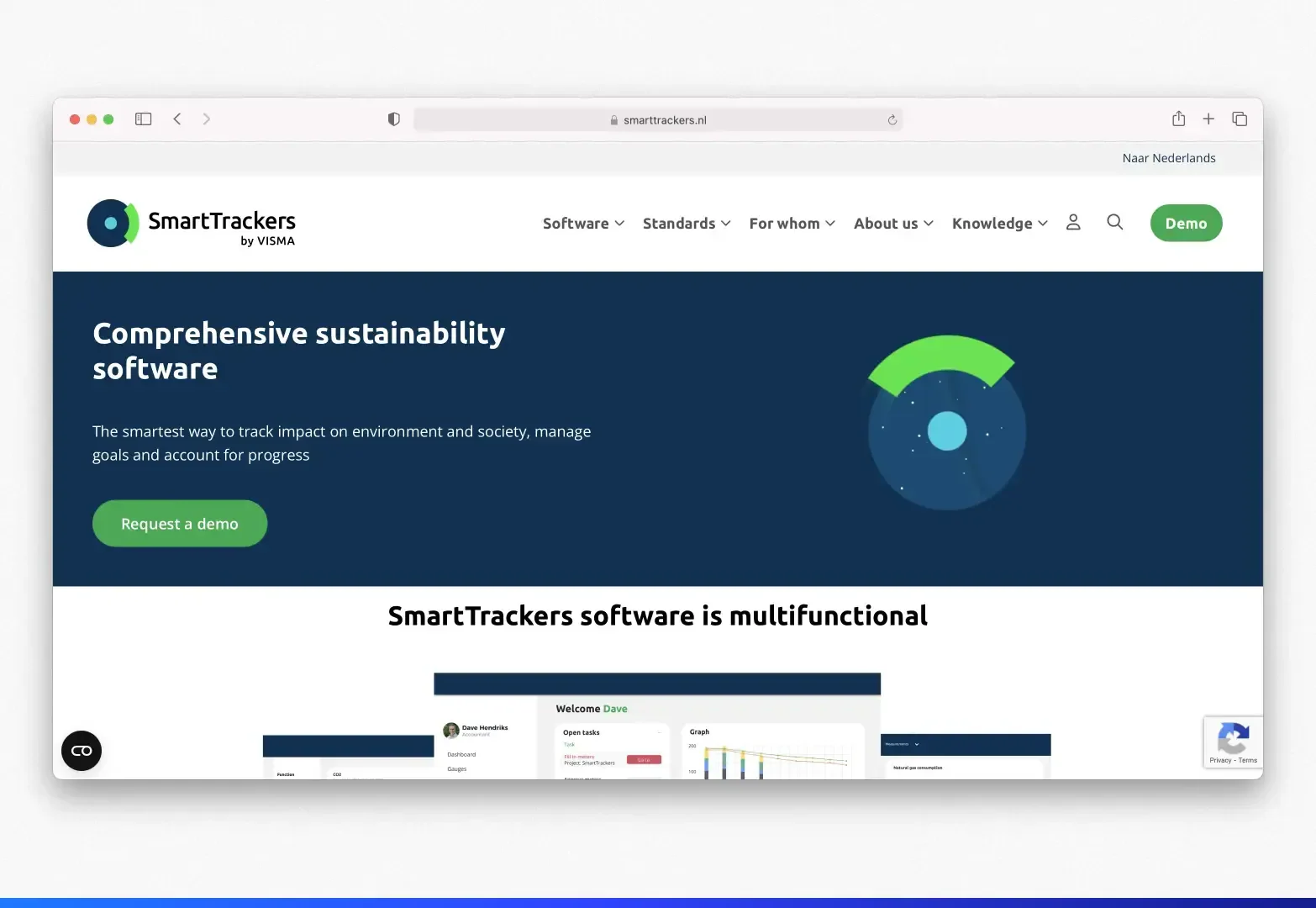Open a new browser tab
This screenshot has width=1316, height=908.
click(x=1208, y=119)
